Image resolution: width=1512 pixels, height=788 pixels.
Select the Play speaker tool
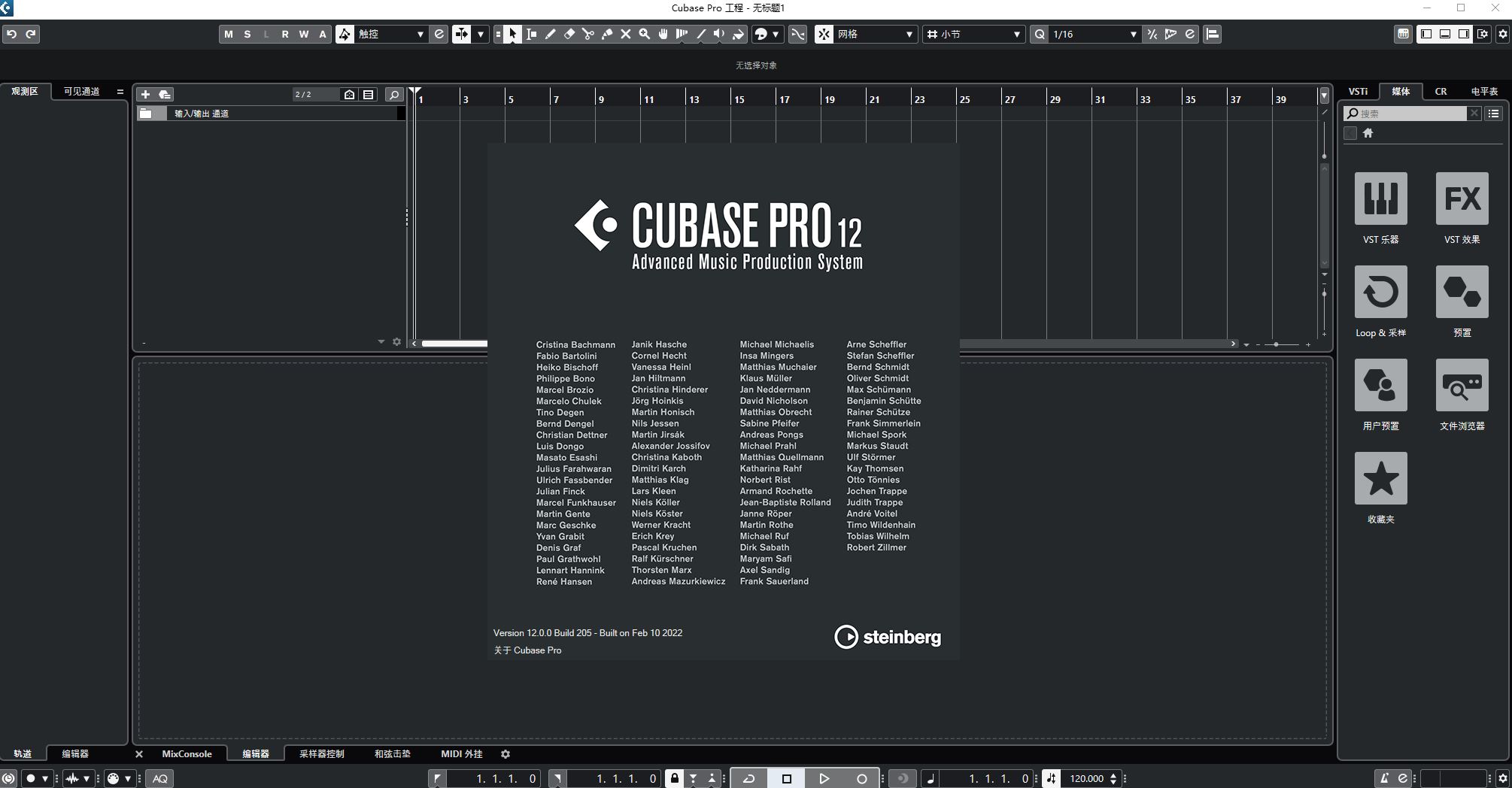(719, 34)
